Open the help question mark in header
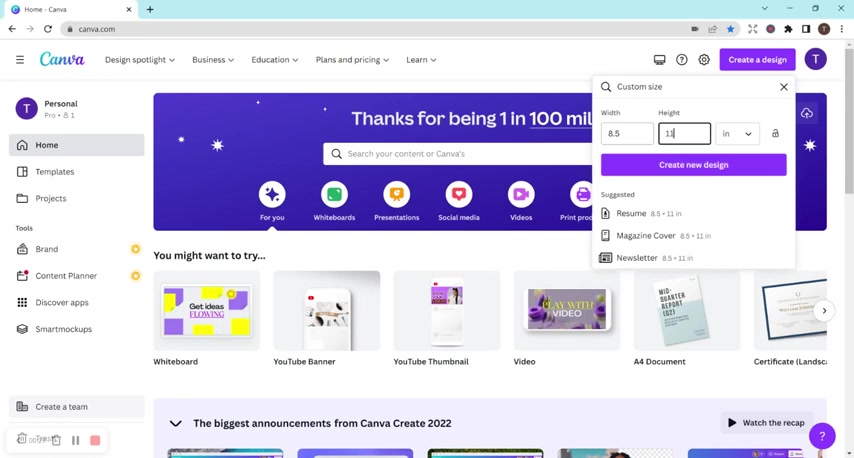 (681, 60)
